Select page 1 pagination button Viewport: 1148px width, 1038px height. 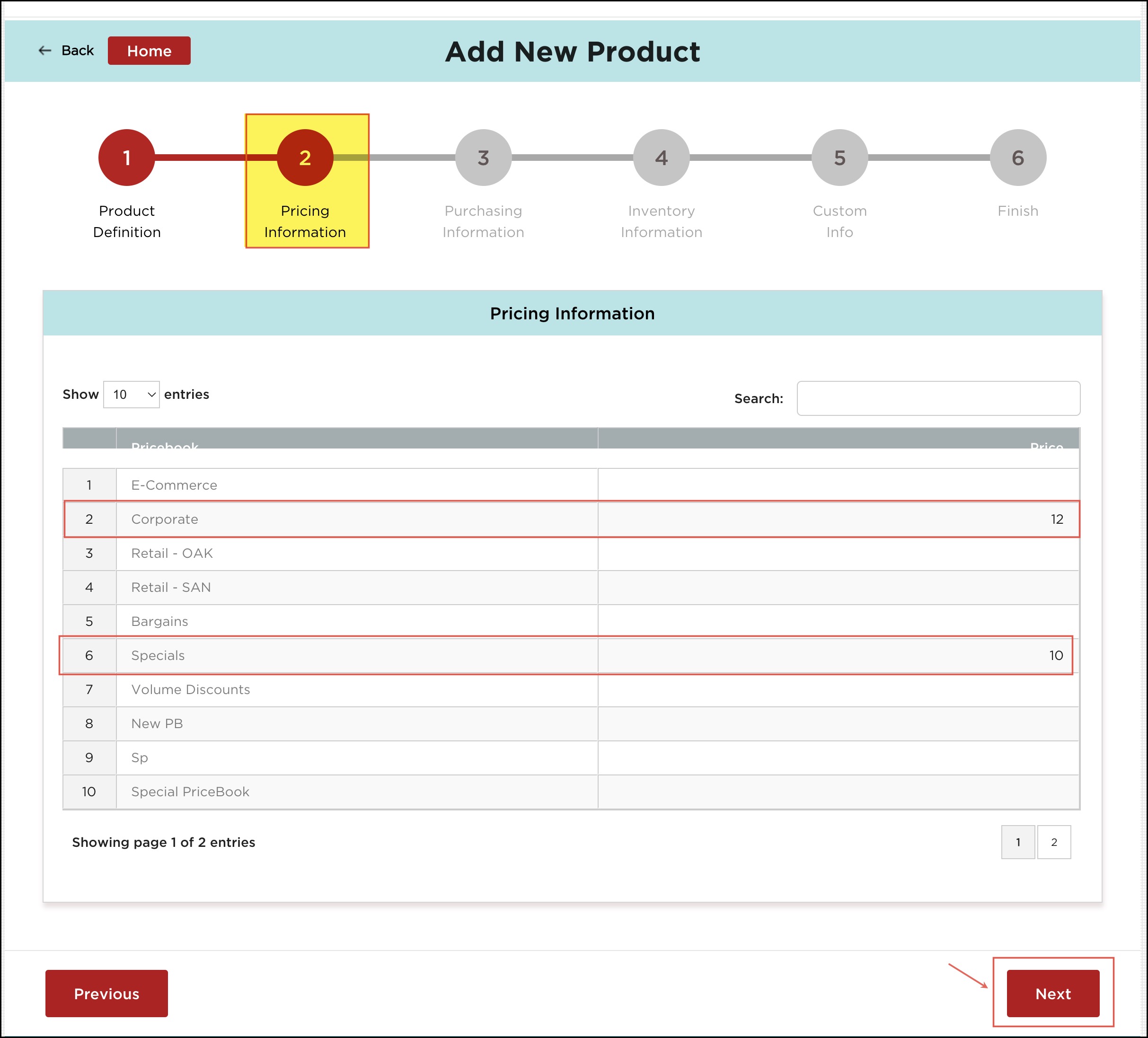coord(1017,842)
